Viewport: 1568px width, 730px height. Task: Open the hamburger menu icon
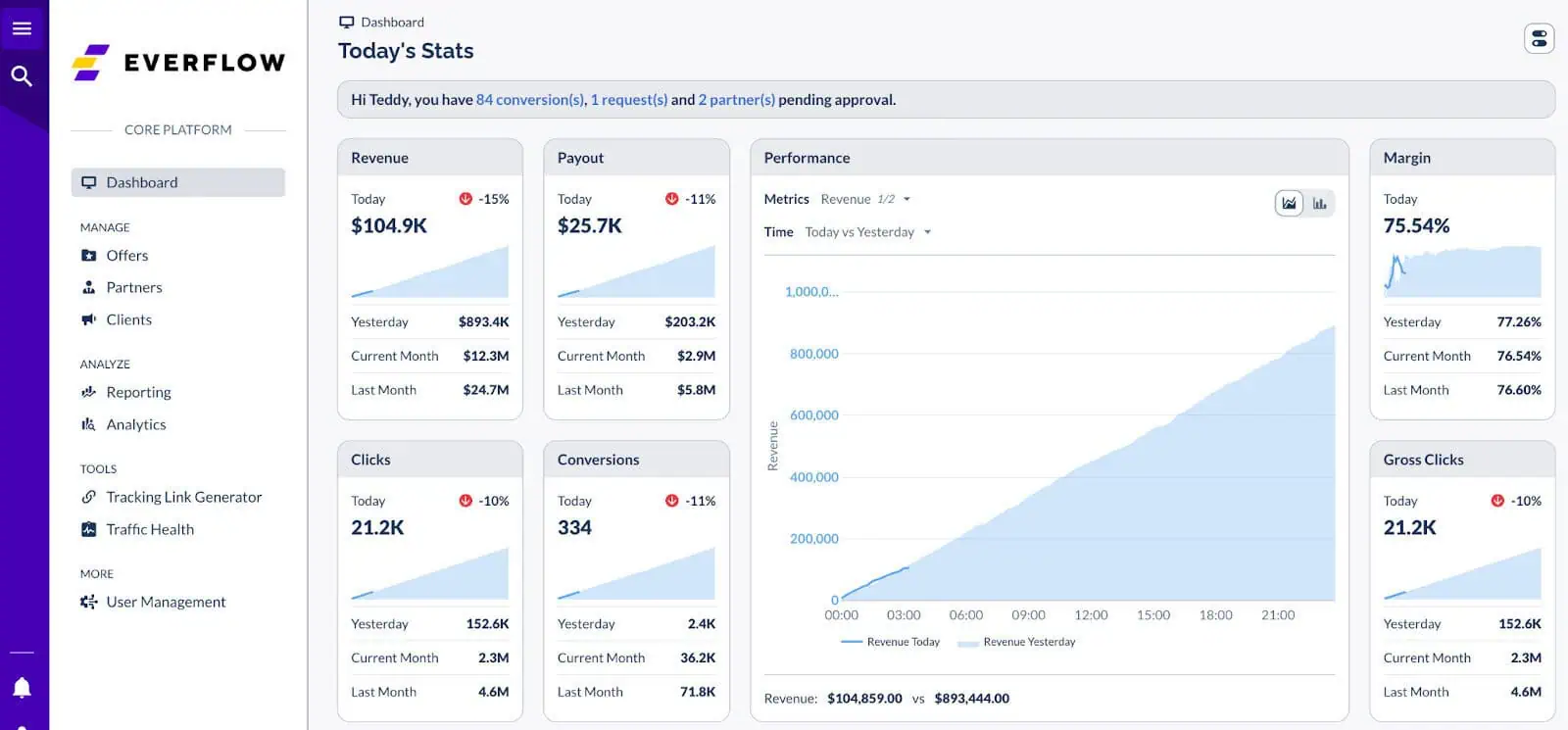[x=22, y=28]
